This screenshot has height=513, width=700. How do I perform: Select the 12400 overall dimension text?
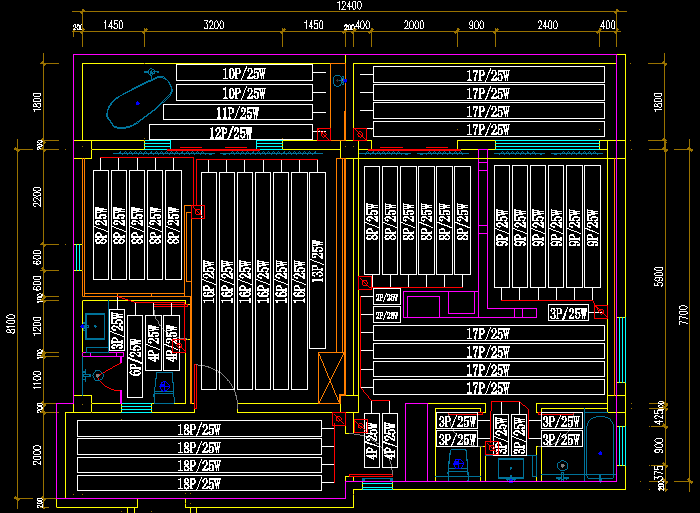(349, 6)
